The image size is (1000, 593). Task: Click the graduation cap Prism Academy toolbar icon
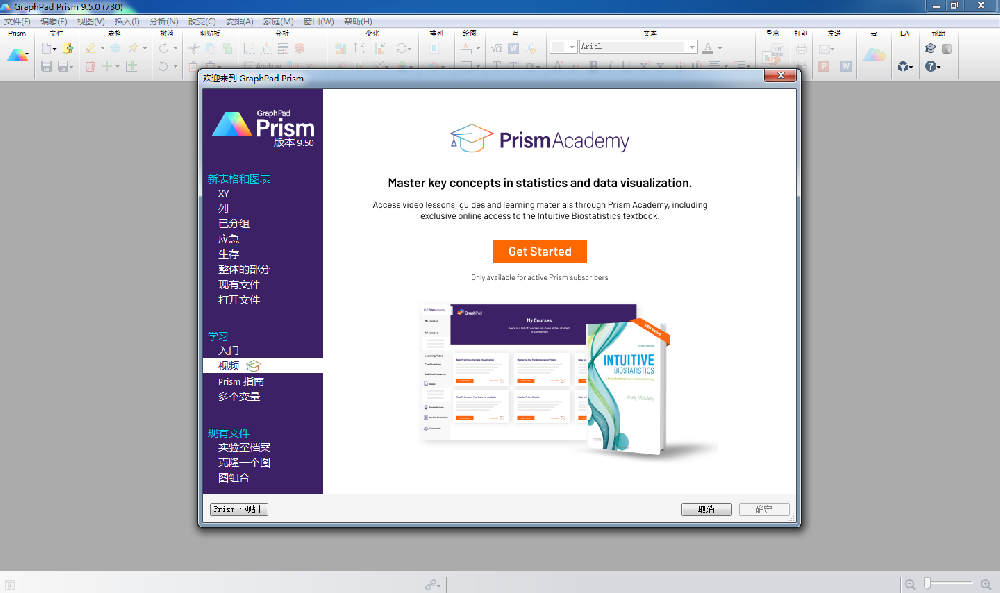coord(930,48)
